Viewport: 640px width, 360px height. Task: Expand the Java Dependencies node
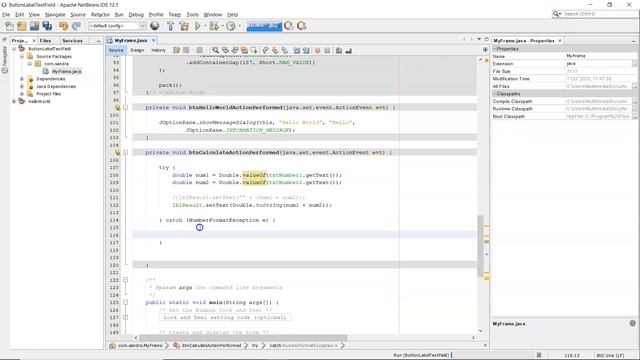point(22,87)
